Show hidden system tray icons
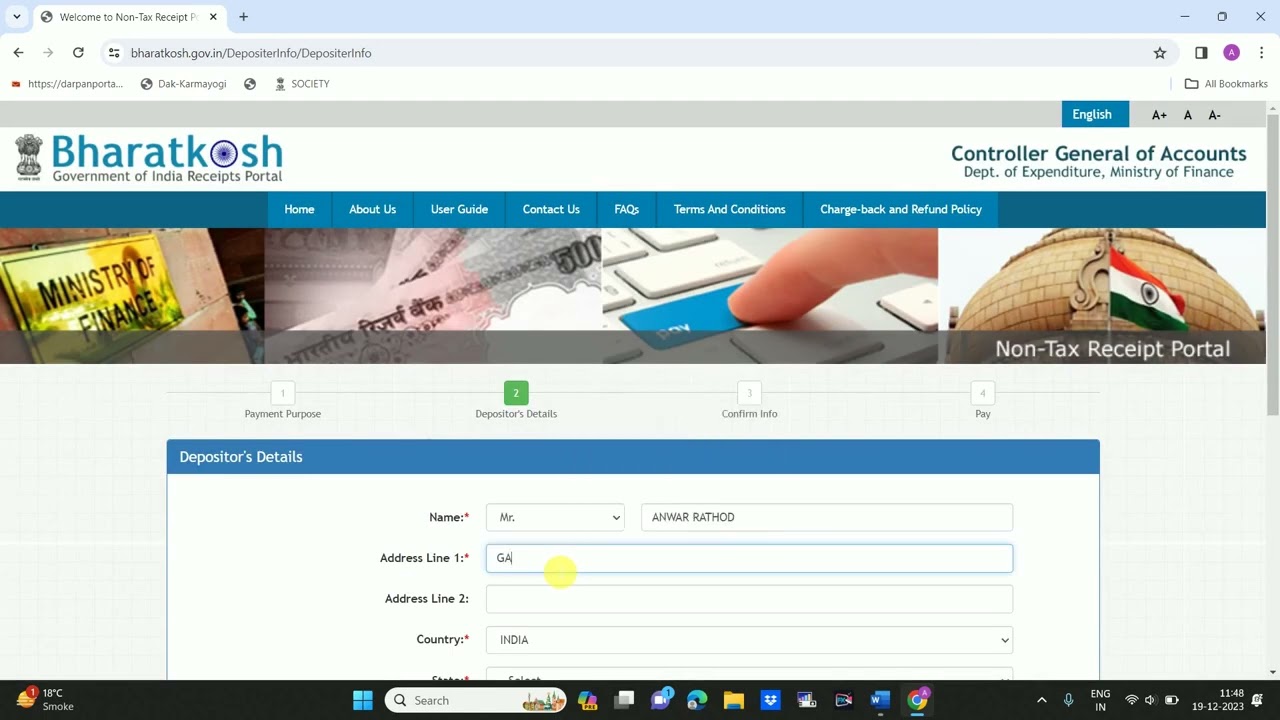 coord(1041,700)
